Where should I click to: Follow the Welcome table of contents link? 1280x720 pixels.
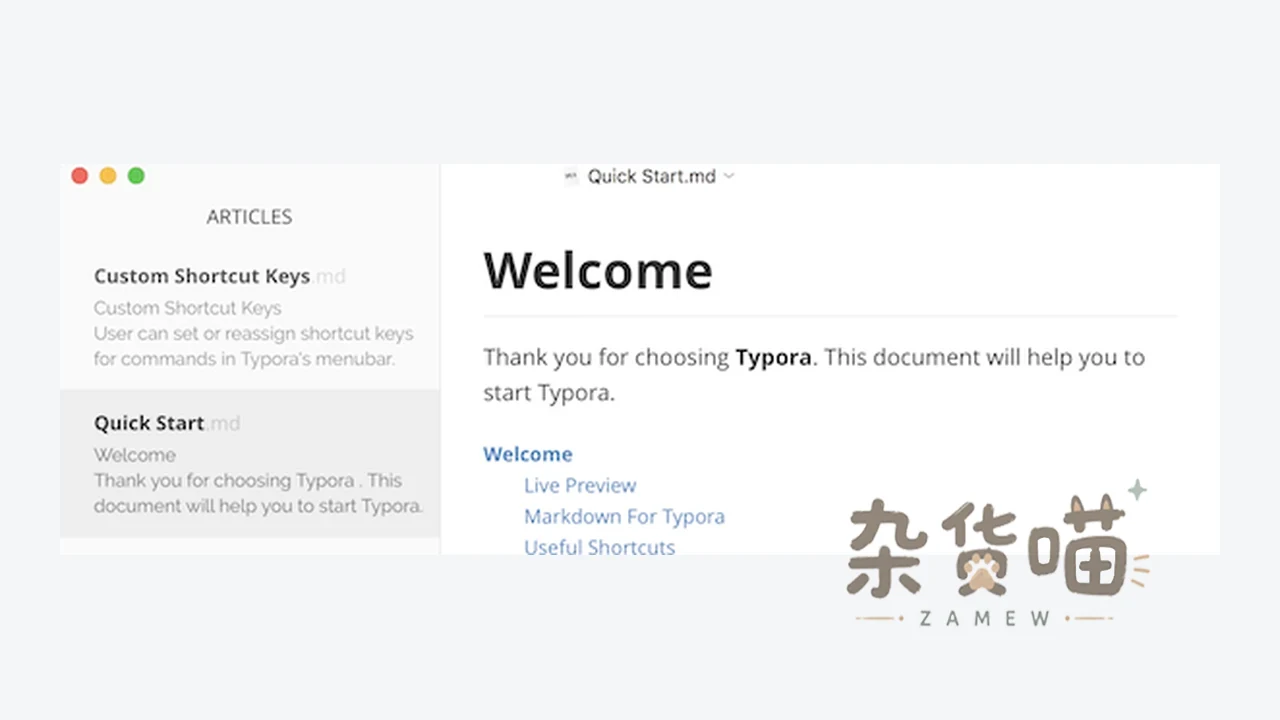tap(528, 454)
